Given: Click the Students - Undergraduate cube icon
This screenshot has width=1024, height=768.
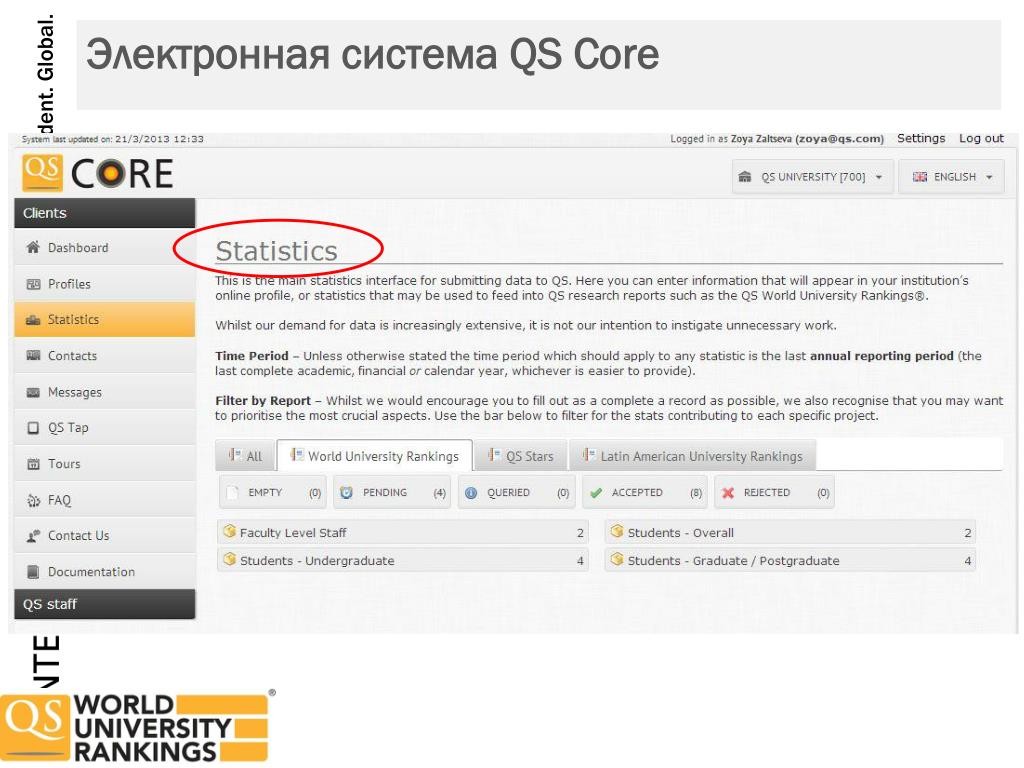Looking at the screenshot, I should (x=229, y=559).
